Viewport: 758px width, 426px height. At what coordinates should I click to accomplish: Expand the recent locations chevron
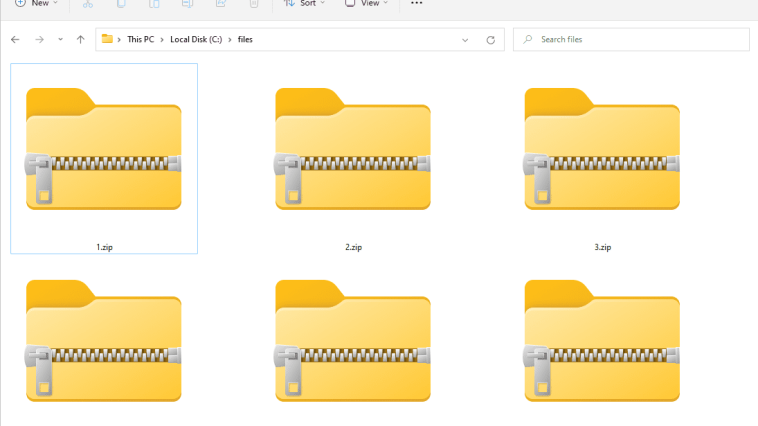[x=60, y=40]
